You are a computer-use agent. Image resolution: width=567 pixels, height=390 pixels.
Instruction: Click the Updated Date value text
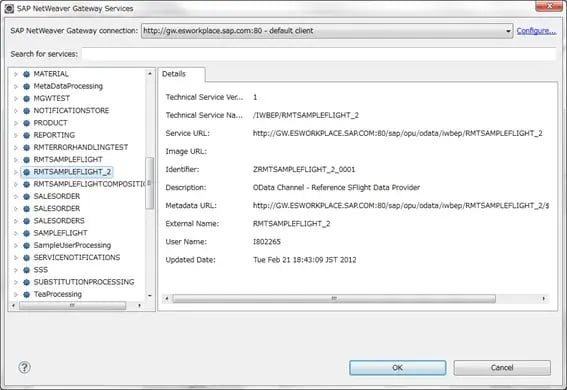[304, 260]
